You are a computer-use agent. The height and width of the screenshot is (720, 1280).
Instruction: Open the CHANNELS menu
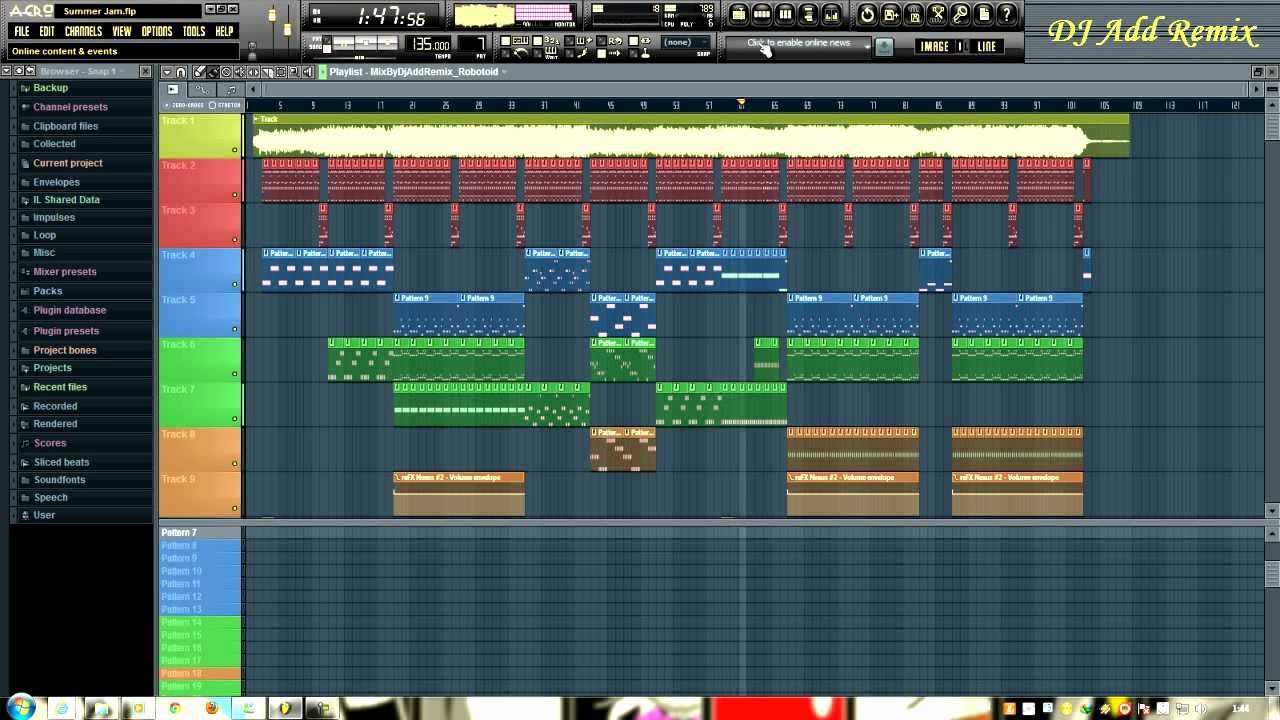[x=83, y=31]
